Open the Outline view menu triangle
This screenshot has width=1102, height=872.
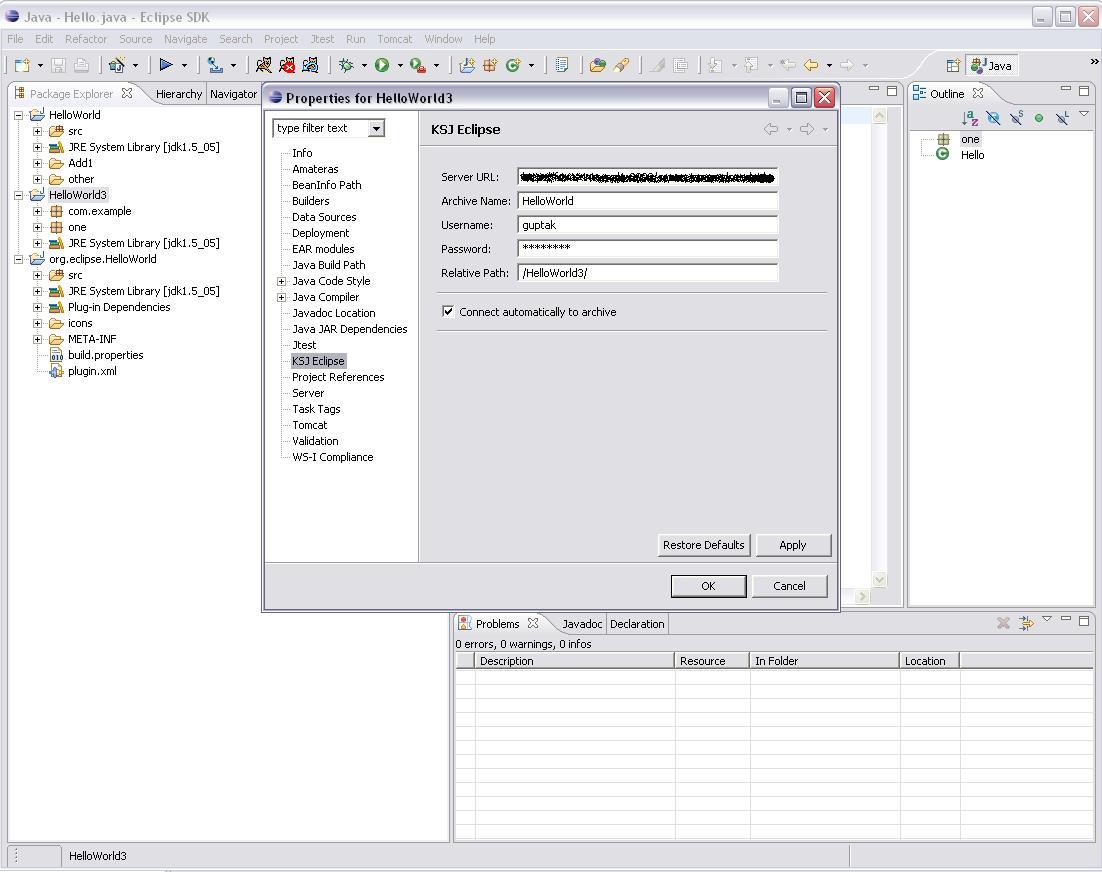[x=1084, y=113]
